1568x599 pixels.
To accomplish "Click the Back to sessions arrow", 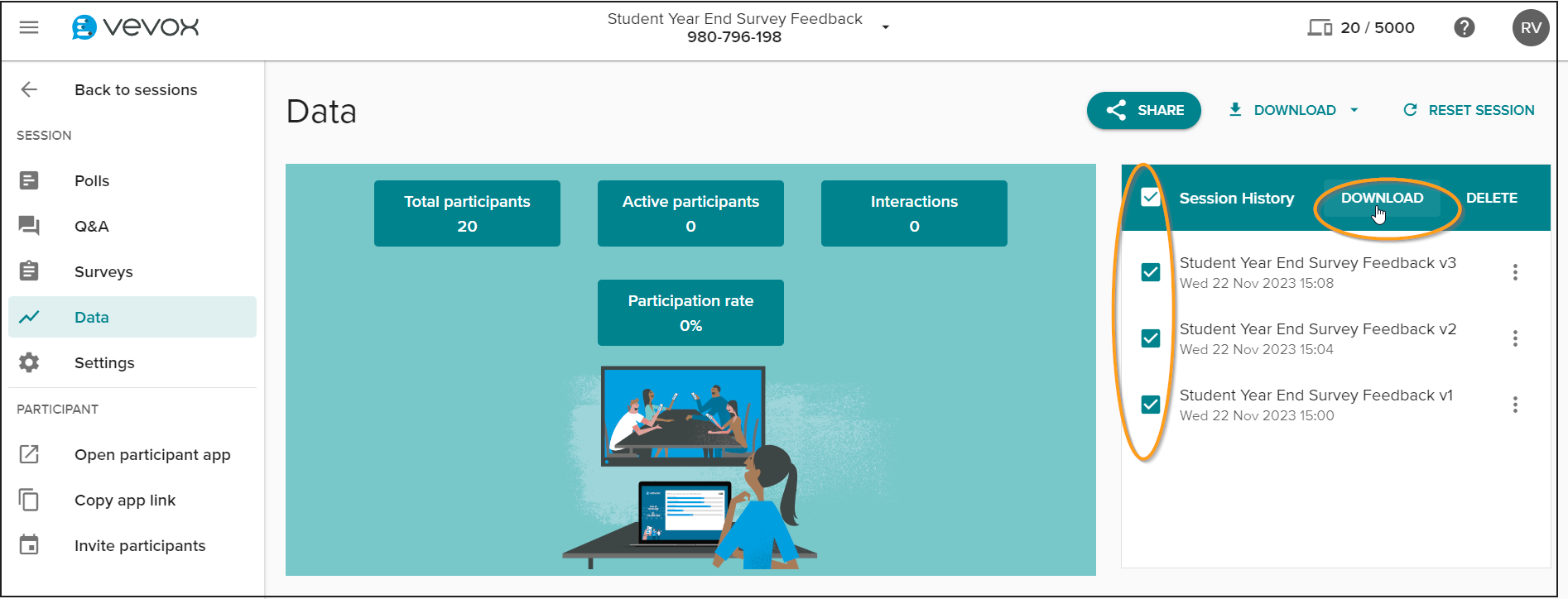I will tap(29, 89).
